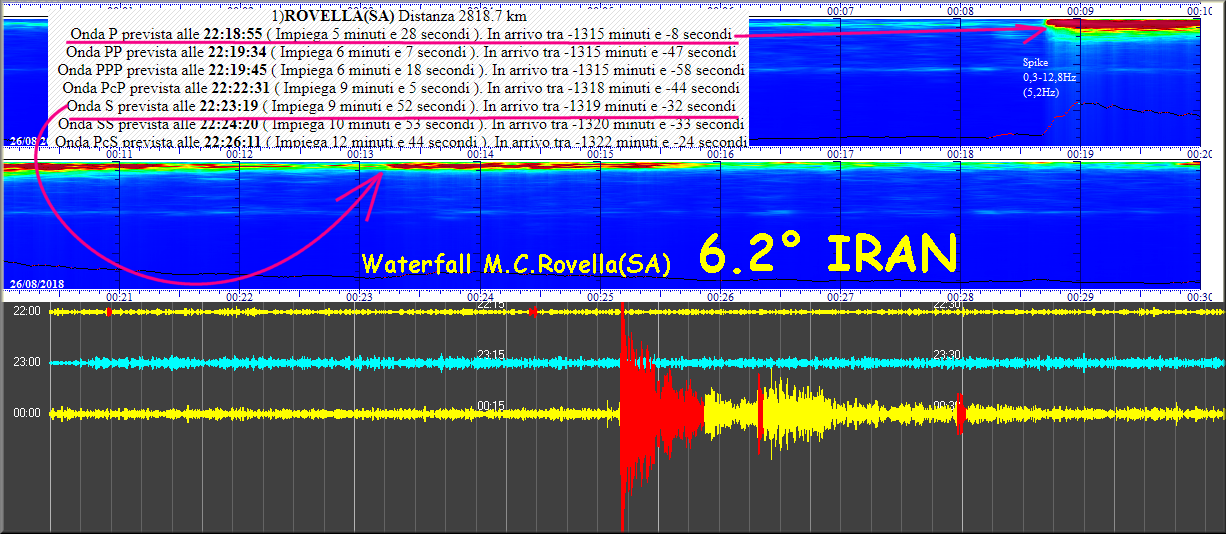Click the 00:14 waterfall time label
1226x534 pixels.
[x=481, y=155]
